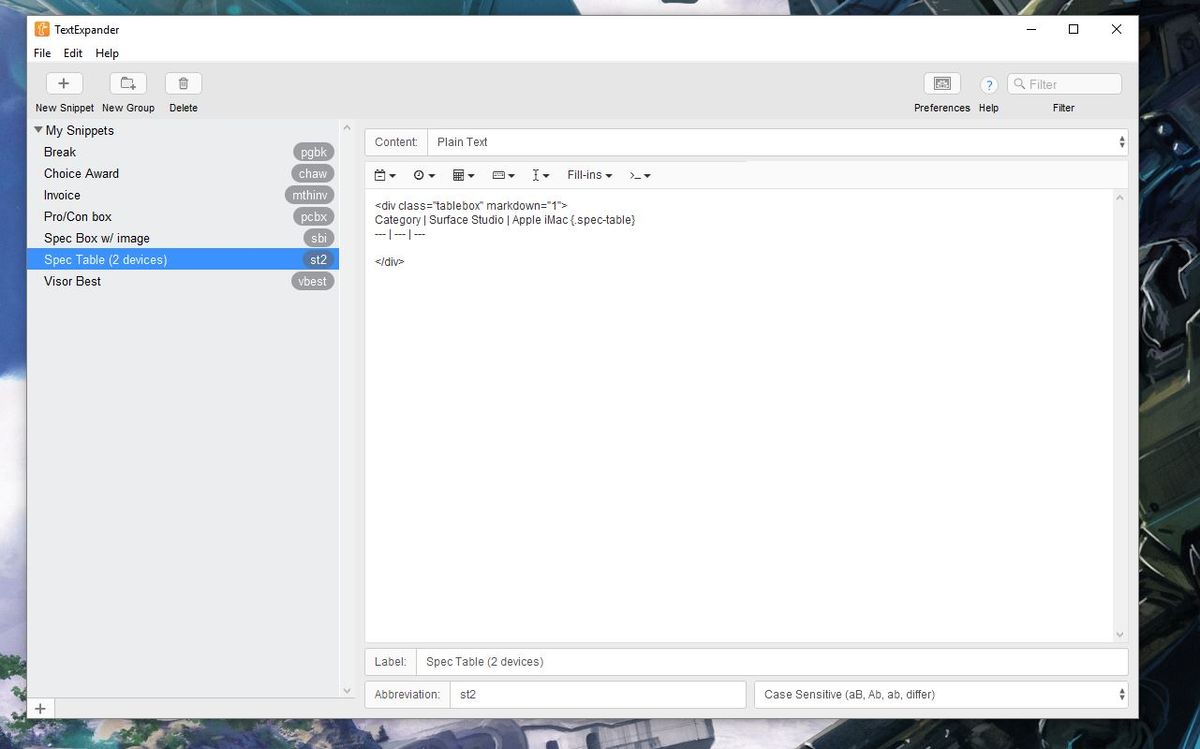The image size is (1200, 749).
Task: Select the keyboard key insertion icon
Action: coord(501,174)
